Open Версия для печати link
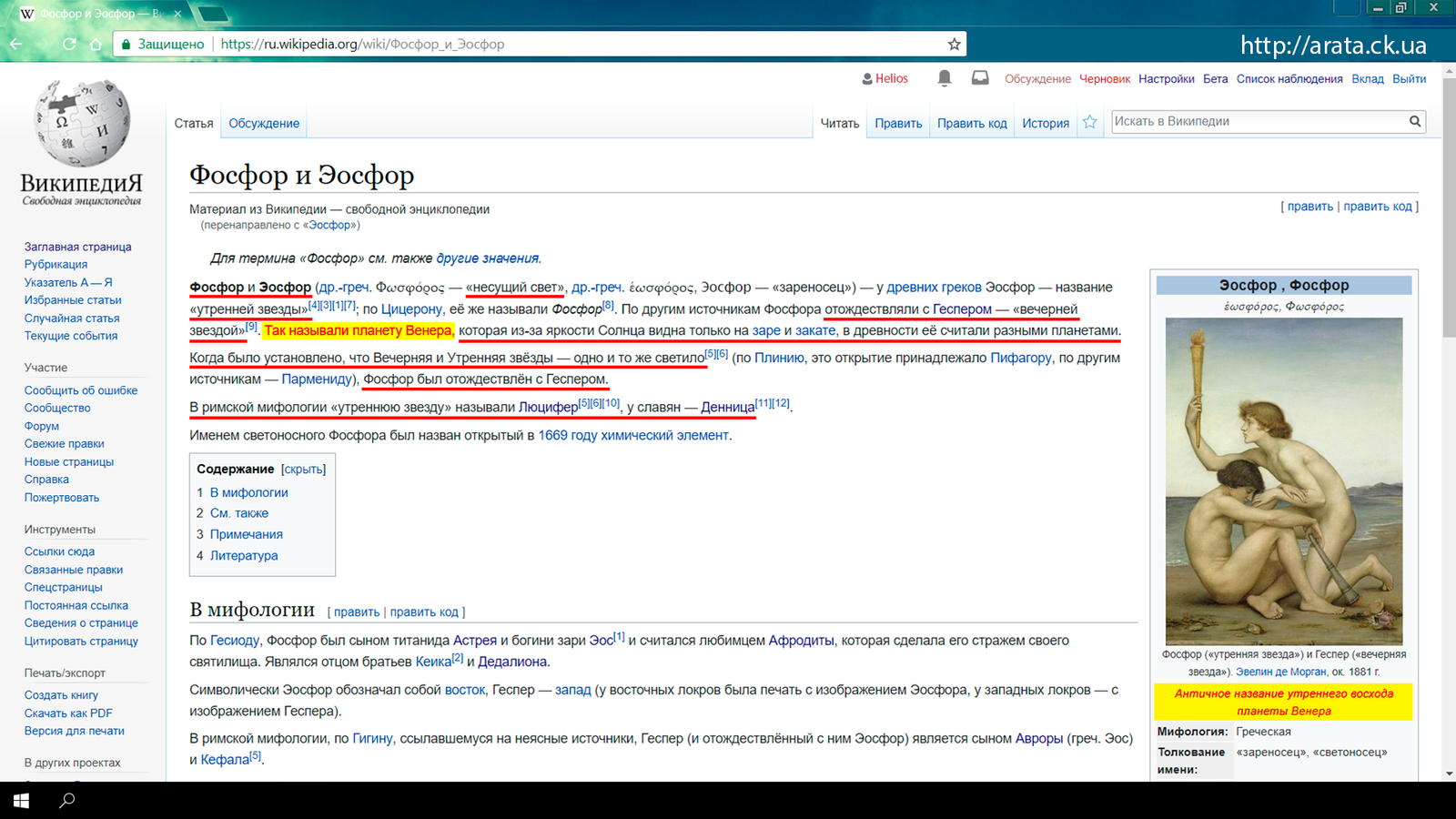Image resolution: width=1456 pixels, height=819 pixels. (x=75, y=731)
